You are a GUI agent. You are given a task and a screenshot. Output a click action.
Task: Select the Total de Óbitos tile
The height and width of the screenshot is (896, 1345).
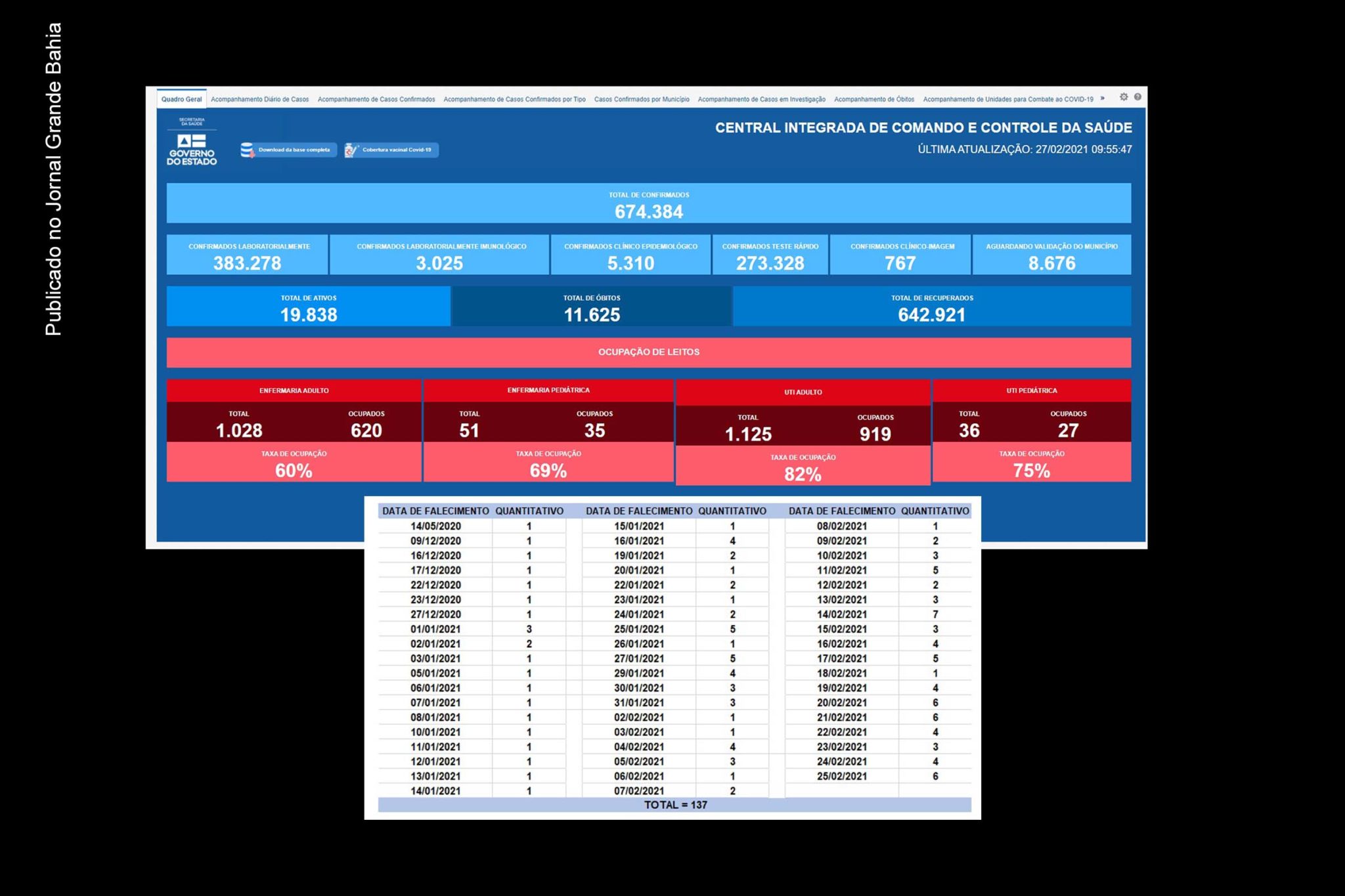click(x=592, y=307)
